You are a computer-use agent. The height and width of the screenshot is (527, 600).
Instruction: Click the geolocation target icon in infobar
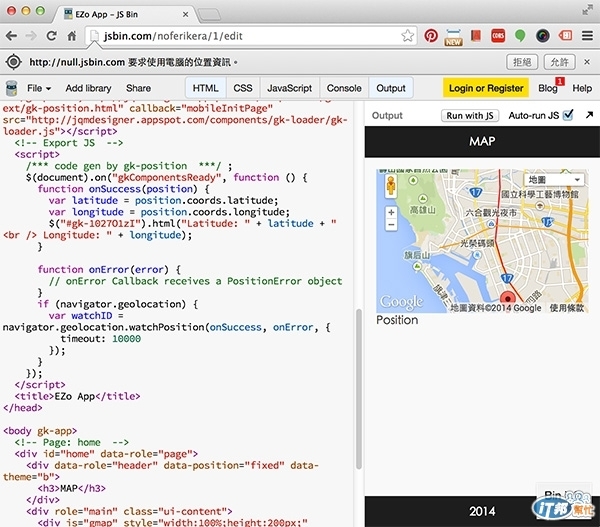pyautogui.click(x=13, y=62)
